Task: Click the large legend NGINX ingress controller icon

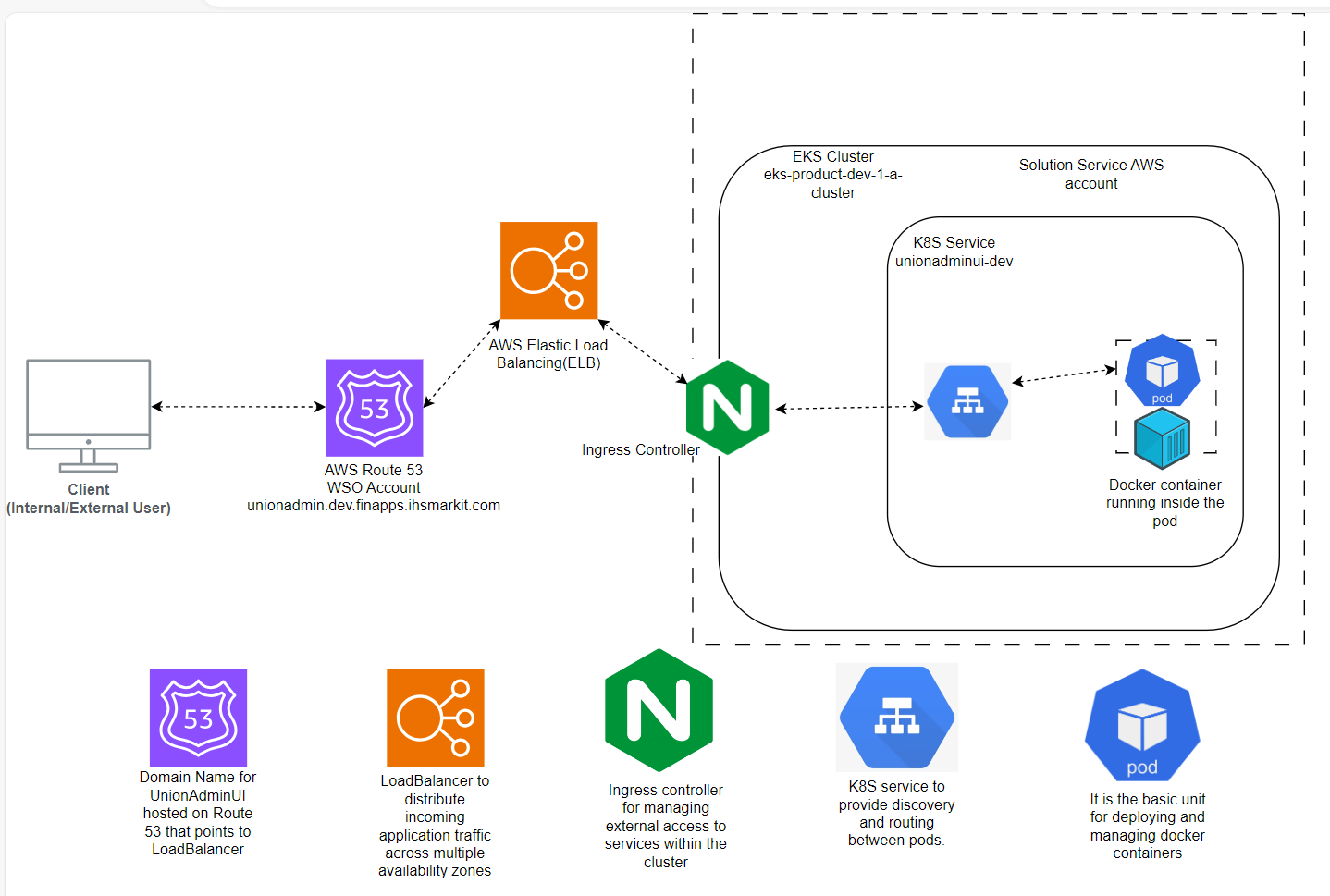Action: point(659,710)
